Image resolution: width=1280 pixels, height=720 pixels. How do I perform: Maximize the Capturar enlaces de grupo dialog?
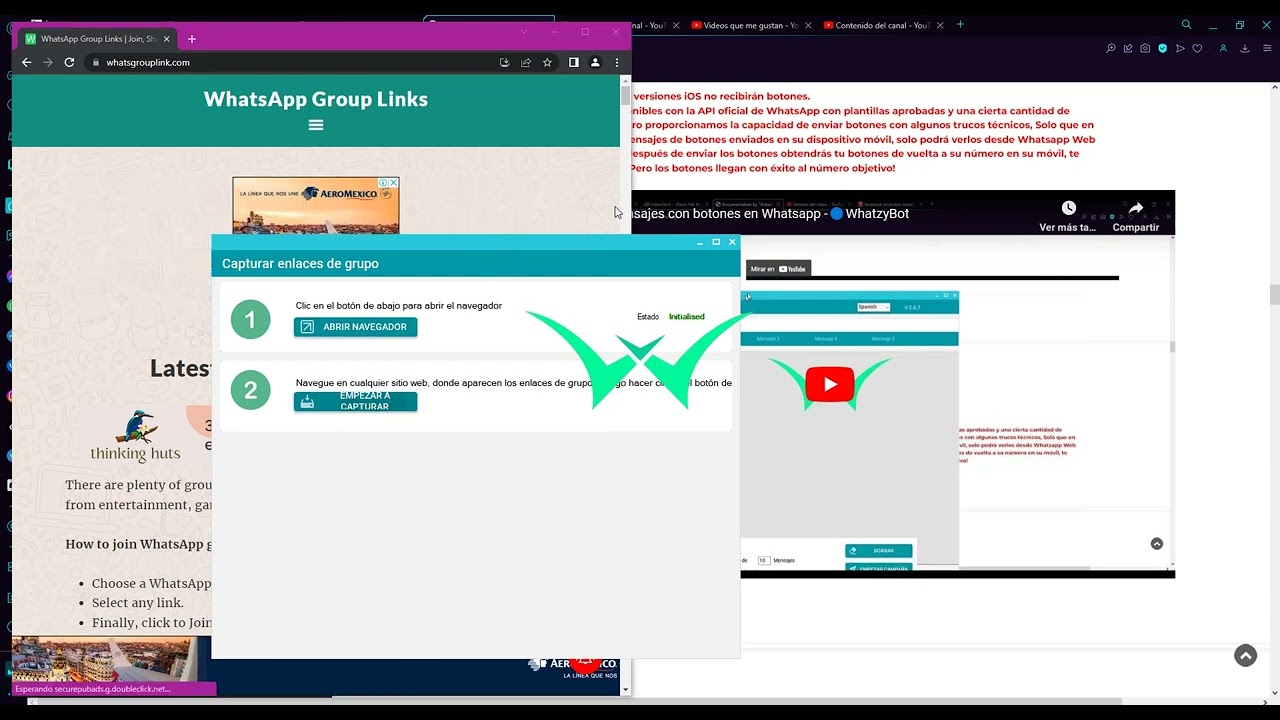click(716, 242)
